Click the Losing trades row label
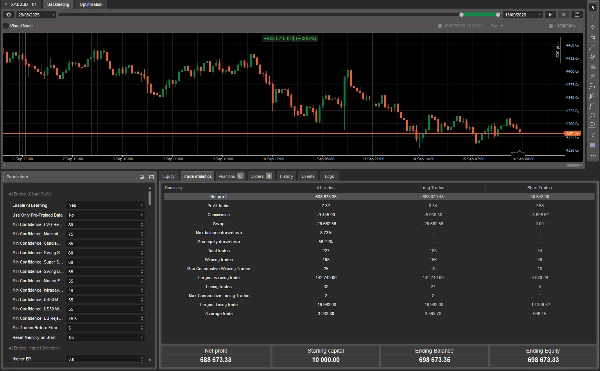This screenshot has height=371, width=600. click(x=218, y=286)
